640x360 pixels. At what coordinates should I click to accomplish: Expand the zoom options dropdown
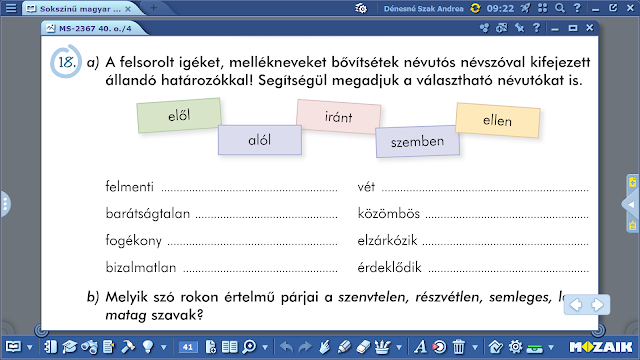point(265,348)
